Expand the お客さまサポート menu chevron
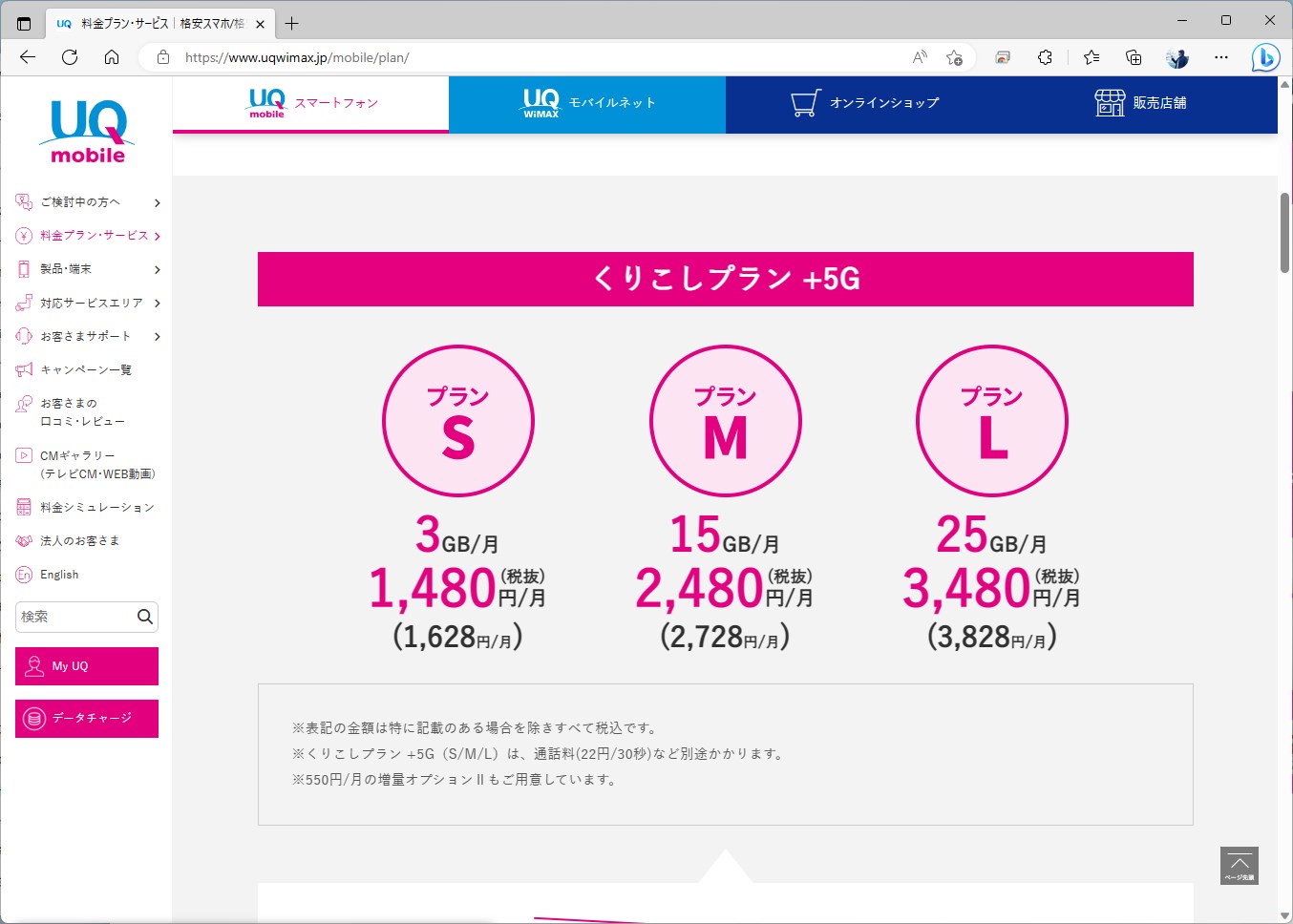The width and height of the screenshot is (1293, 924). click(158, 335)
